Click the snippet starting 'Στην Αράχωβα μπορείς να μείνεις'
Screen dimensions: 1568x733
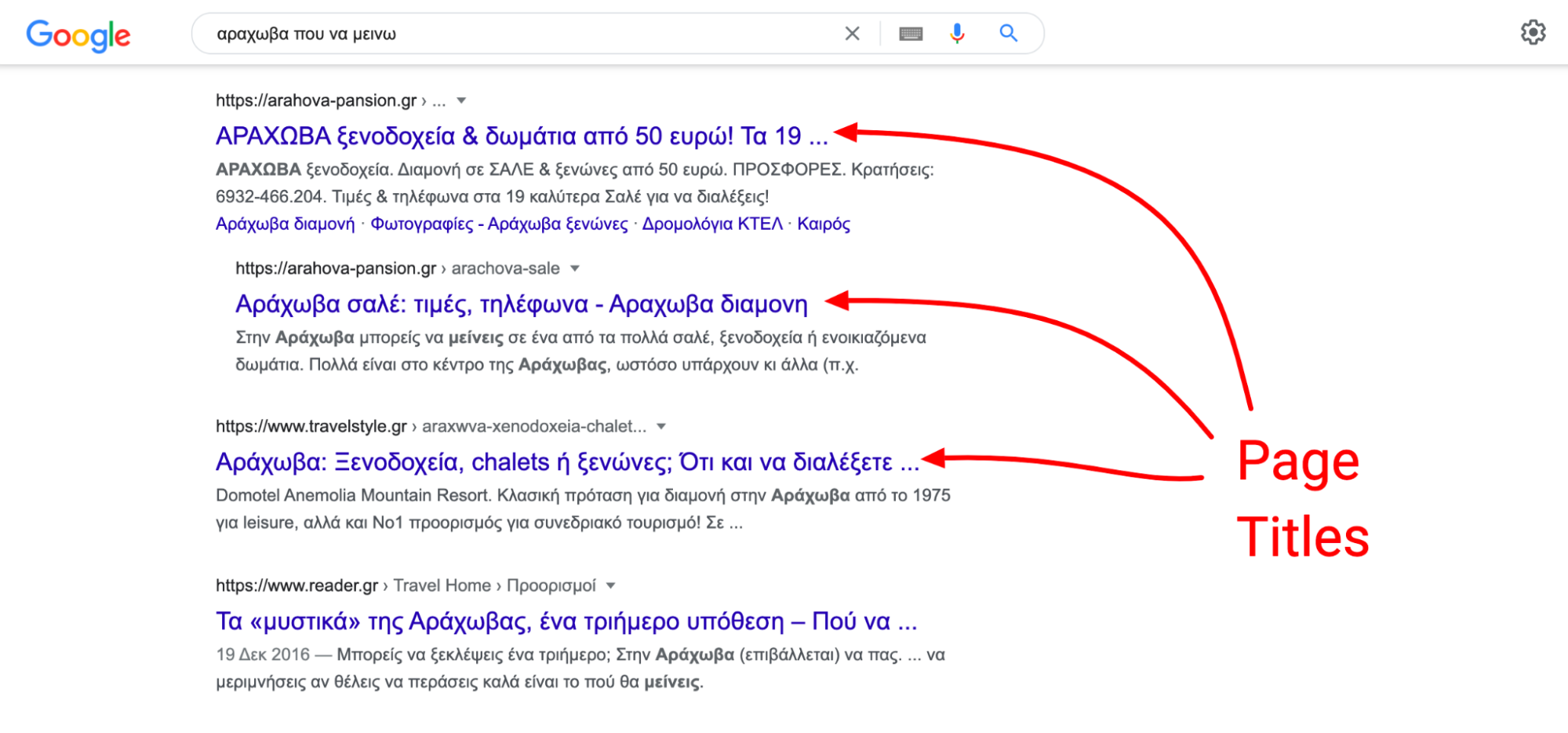(580, 351)
